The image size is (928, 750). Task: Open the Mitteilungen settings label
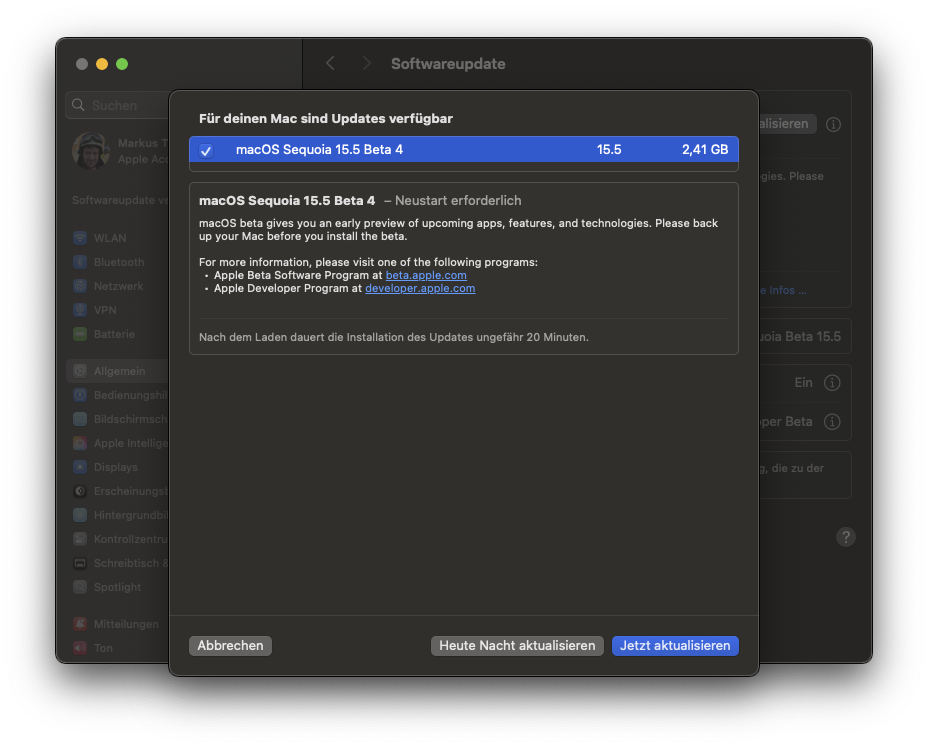point(126,624)
